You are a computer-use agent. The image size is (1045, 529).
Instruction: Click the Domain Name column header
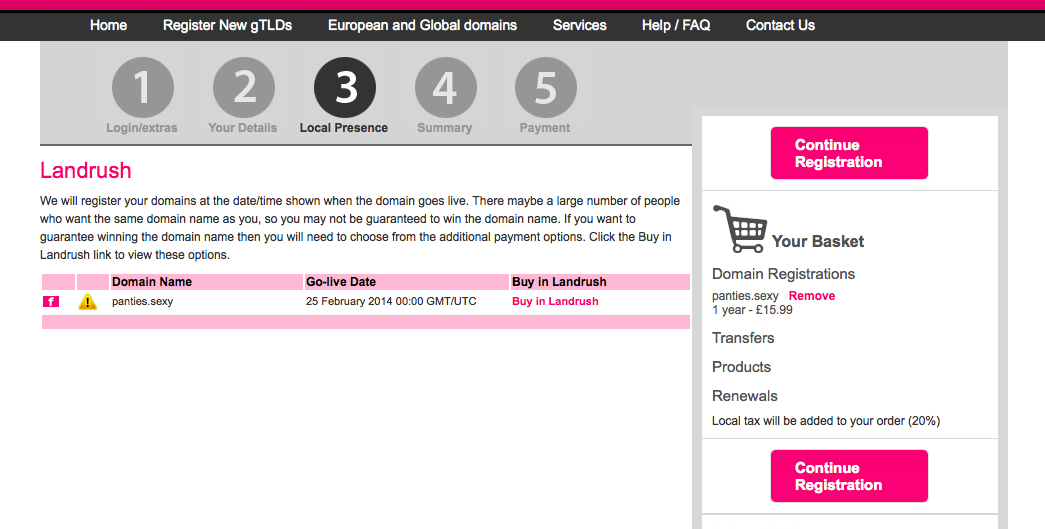(x=152, y=282)
